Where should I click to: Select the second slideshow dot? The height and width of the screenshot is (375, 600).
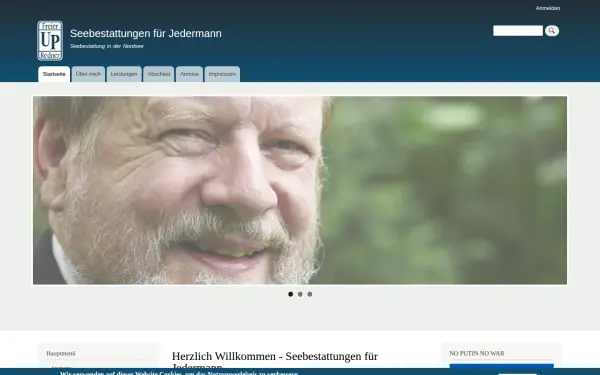pos(300,294)
